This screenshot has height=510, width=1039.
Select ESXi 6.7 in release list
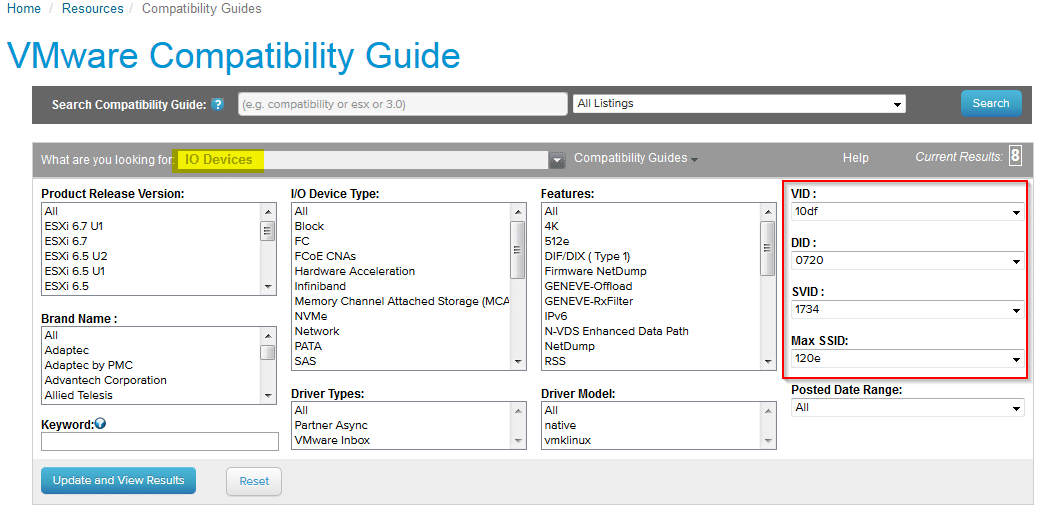coord(66,241)
